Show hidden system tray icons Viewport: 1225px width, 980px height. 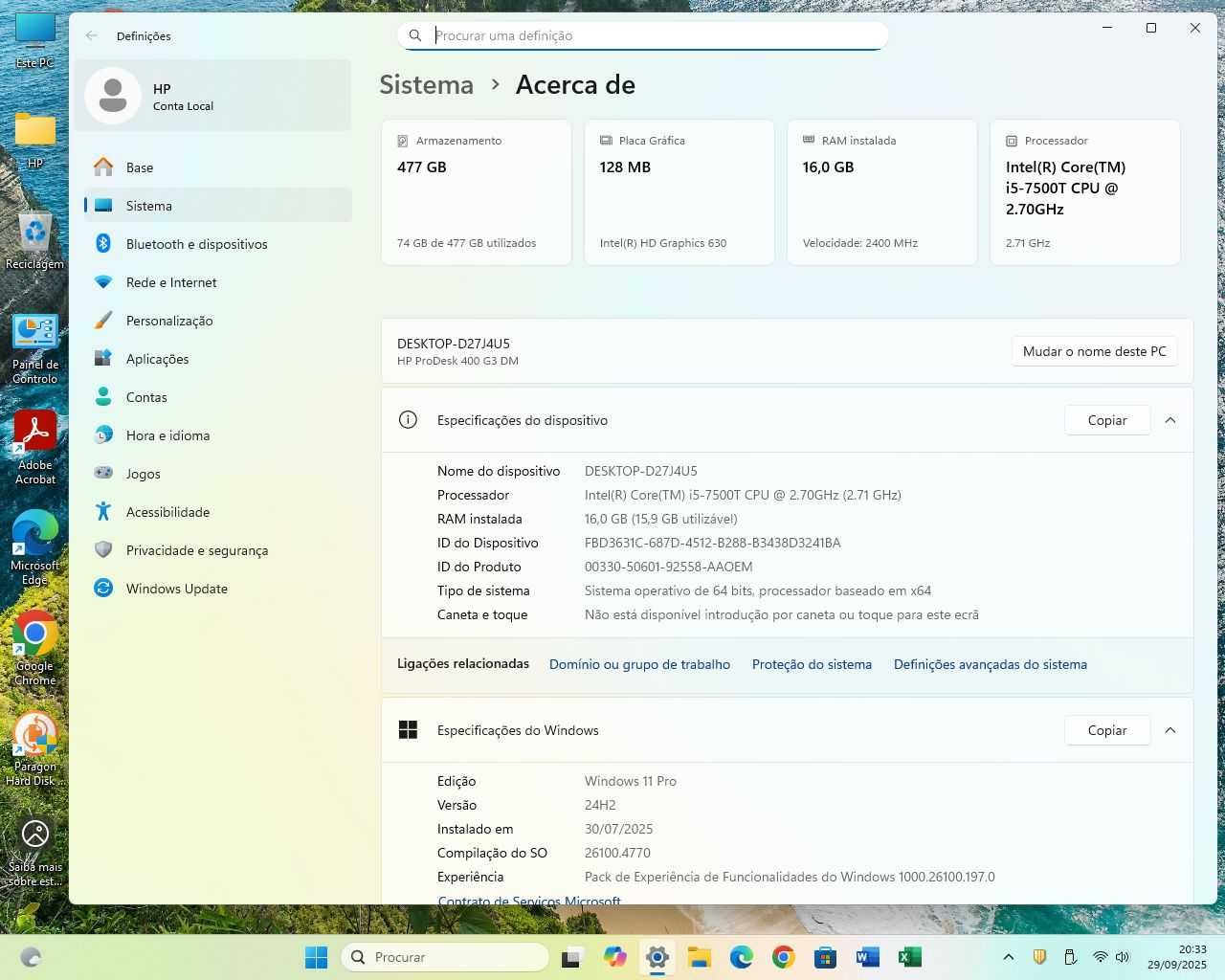tap(1008, 957)
